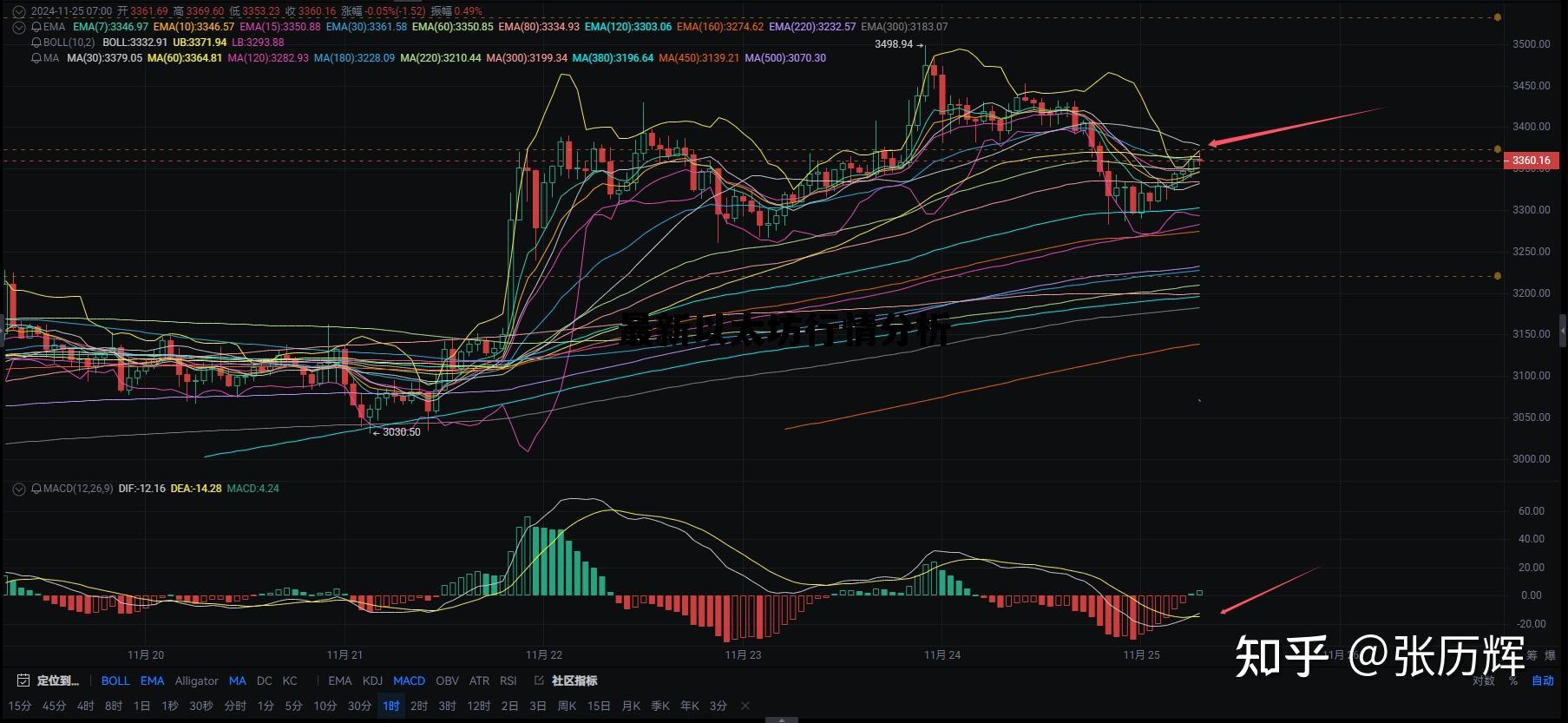
Task: Switch to the 4时 timeframe
Action: pos(85,706)
